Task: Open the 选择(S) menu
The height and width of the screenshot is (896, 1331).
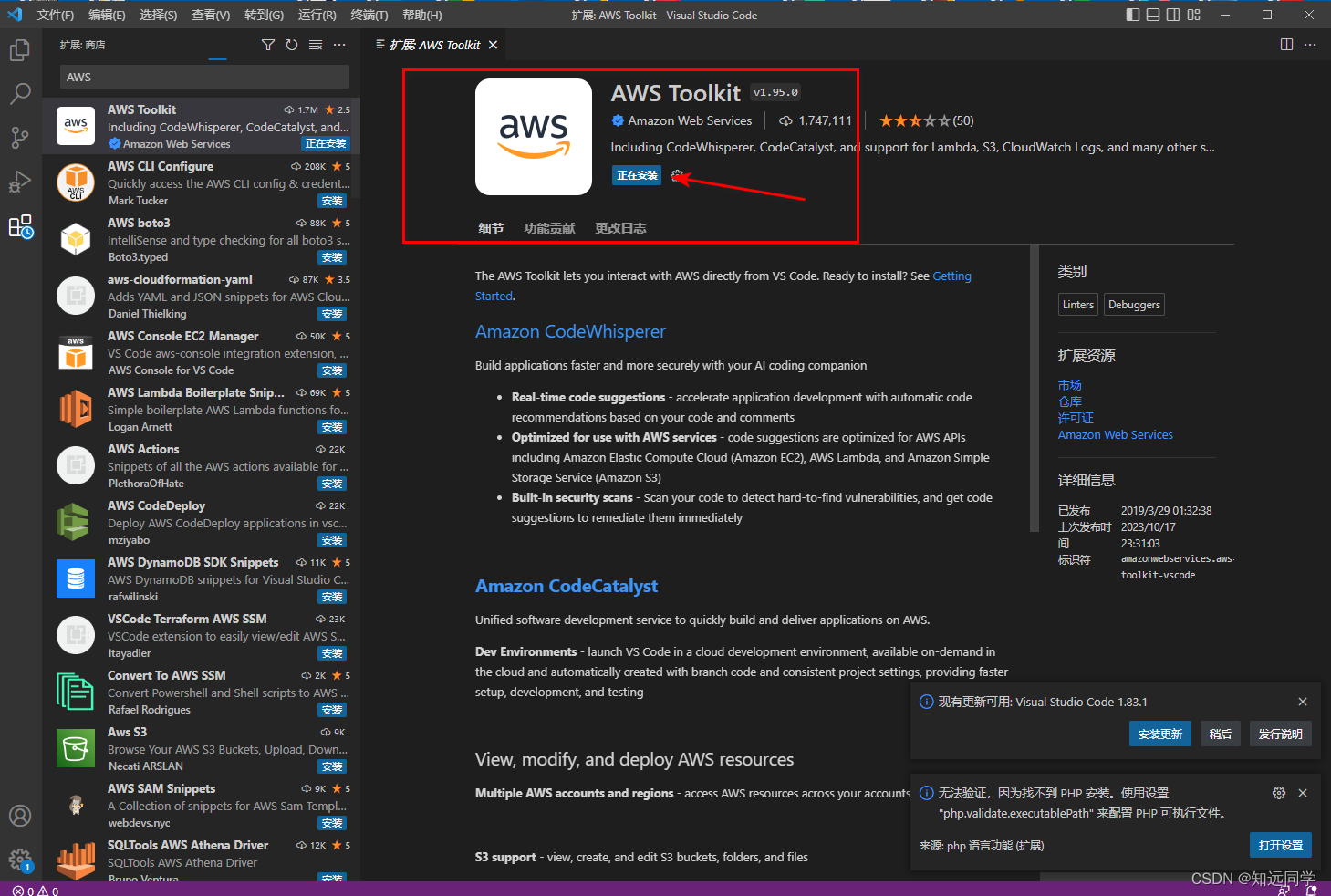Action: 159,15
